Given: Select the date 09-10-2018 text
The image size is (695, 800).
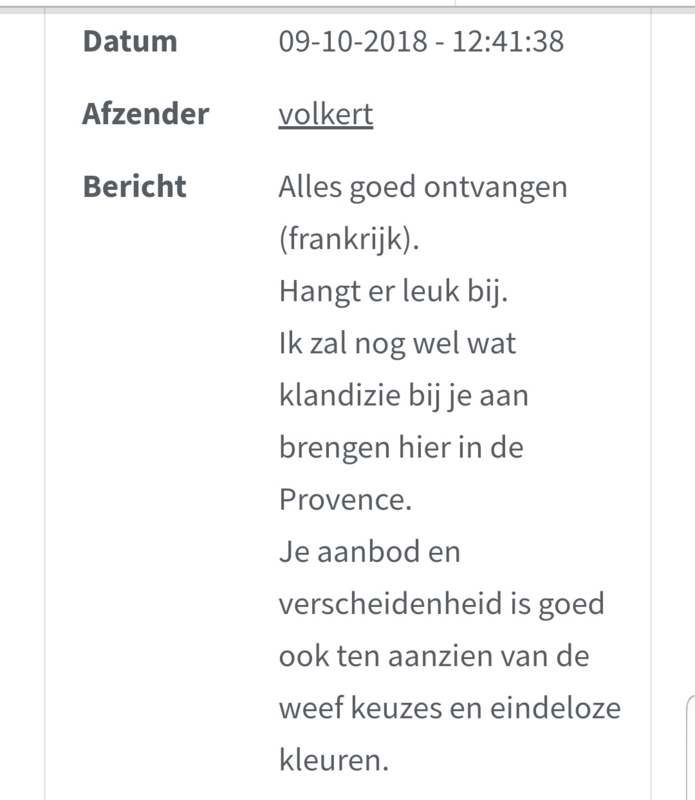Looking at the screenshot, I should tap(353, 41).
